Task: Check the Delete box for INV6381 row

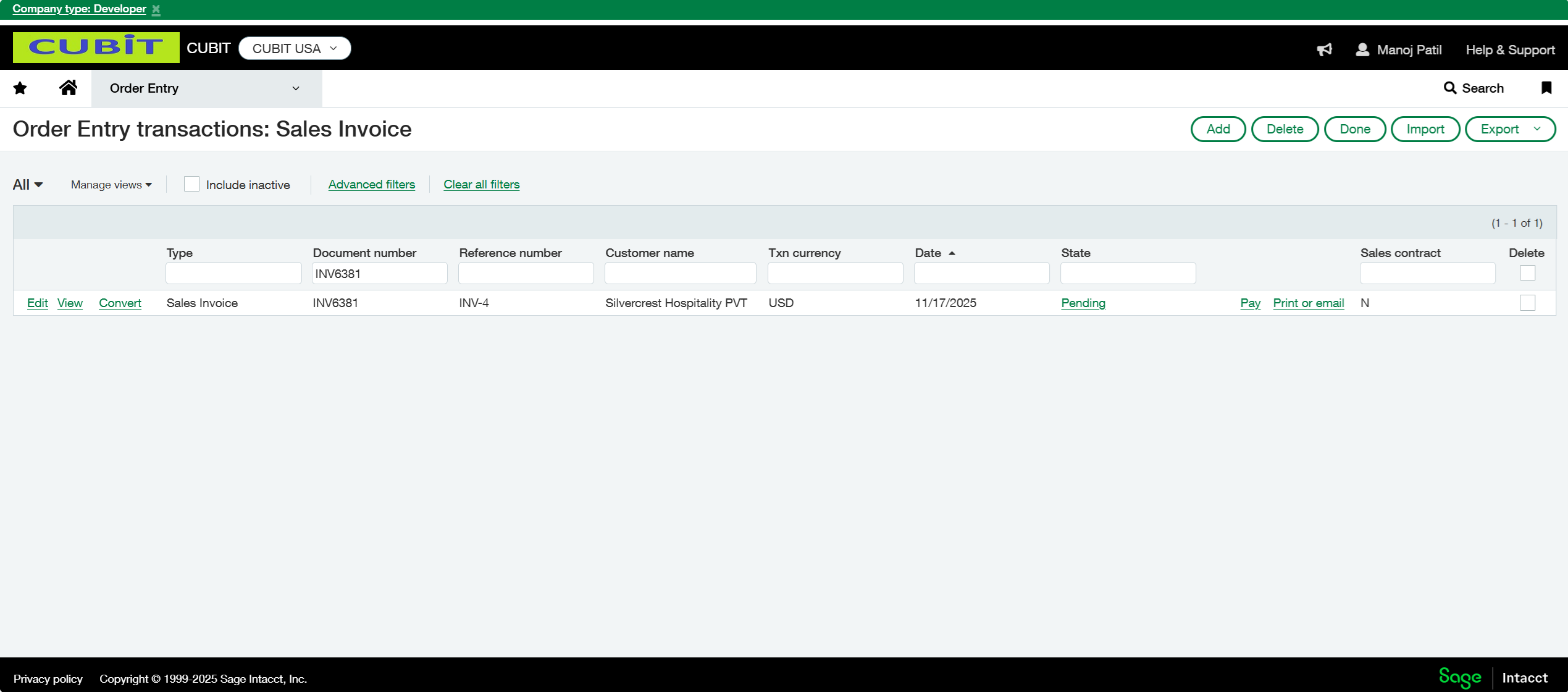Action: point(1527,303)
